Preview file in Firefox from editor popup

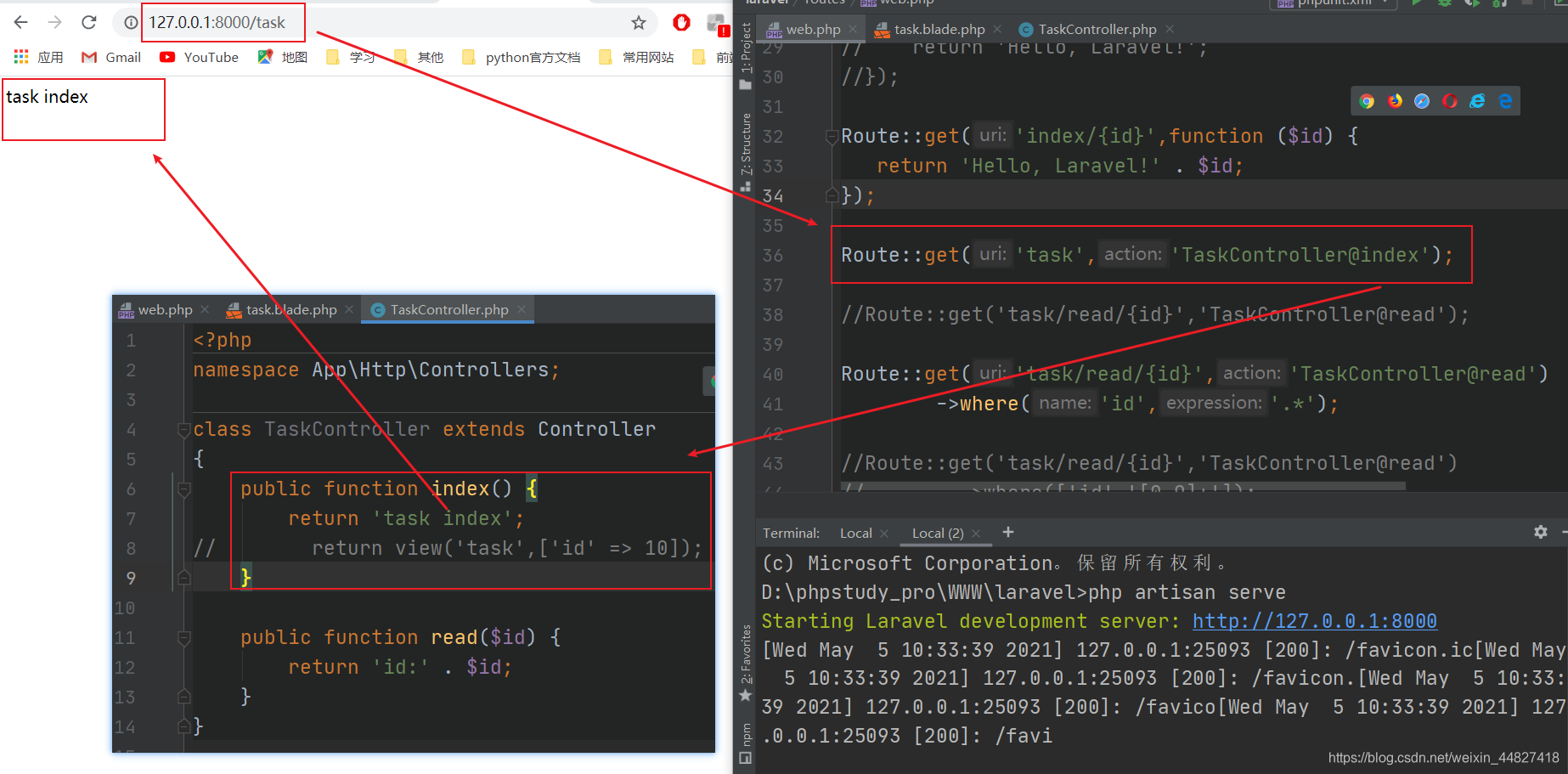(x=1395, y=101)
